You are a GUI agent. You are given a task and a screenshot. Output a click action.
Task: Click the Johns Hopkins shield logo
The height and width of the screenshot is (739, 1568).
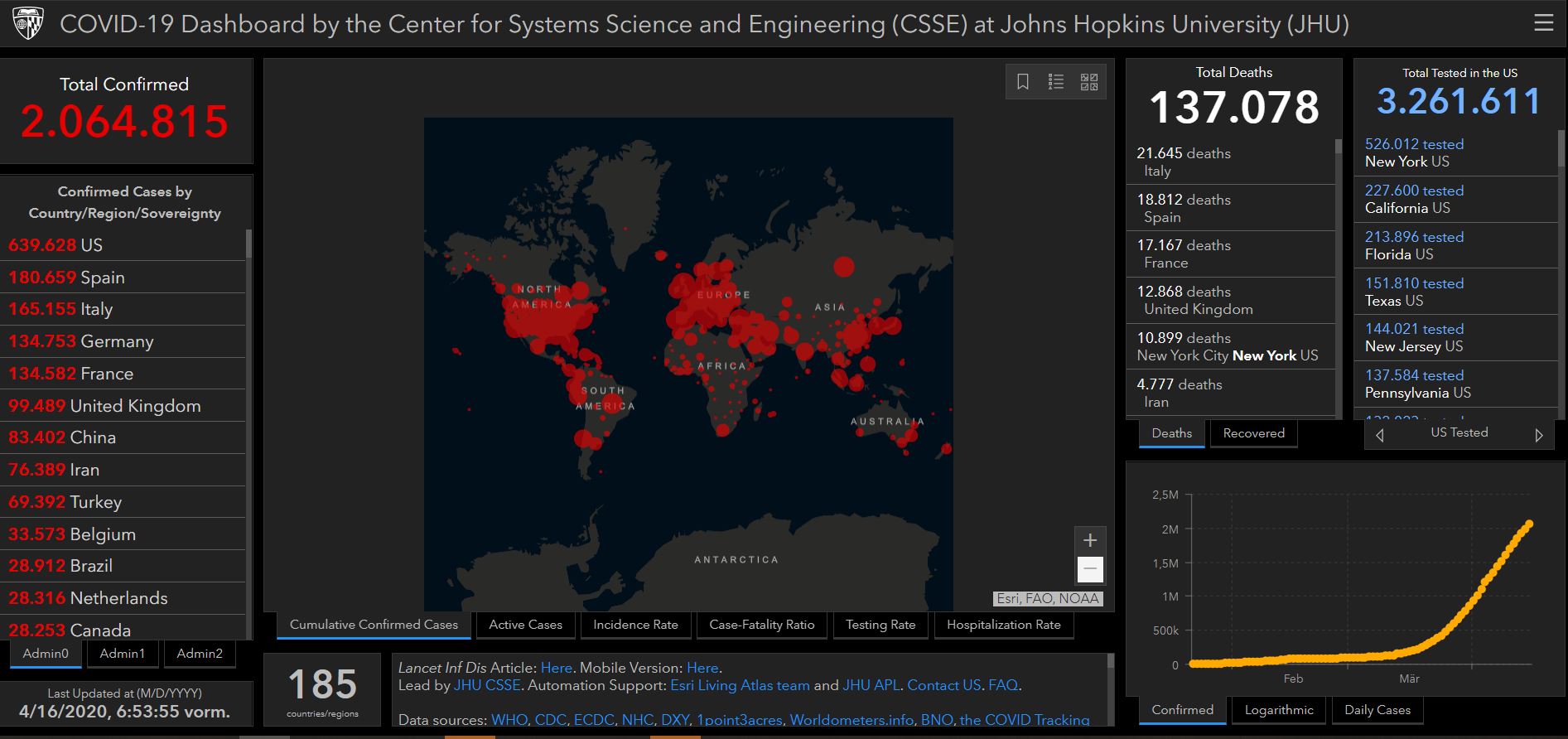(x=28, y=24)
